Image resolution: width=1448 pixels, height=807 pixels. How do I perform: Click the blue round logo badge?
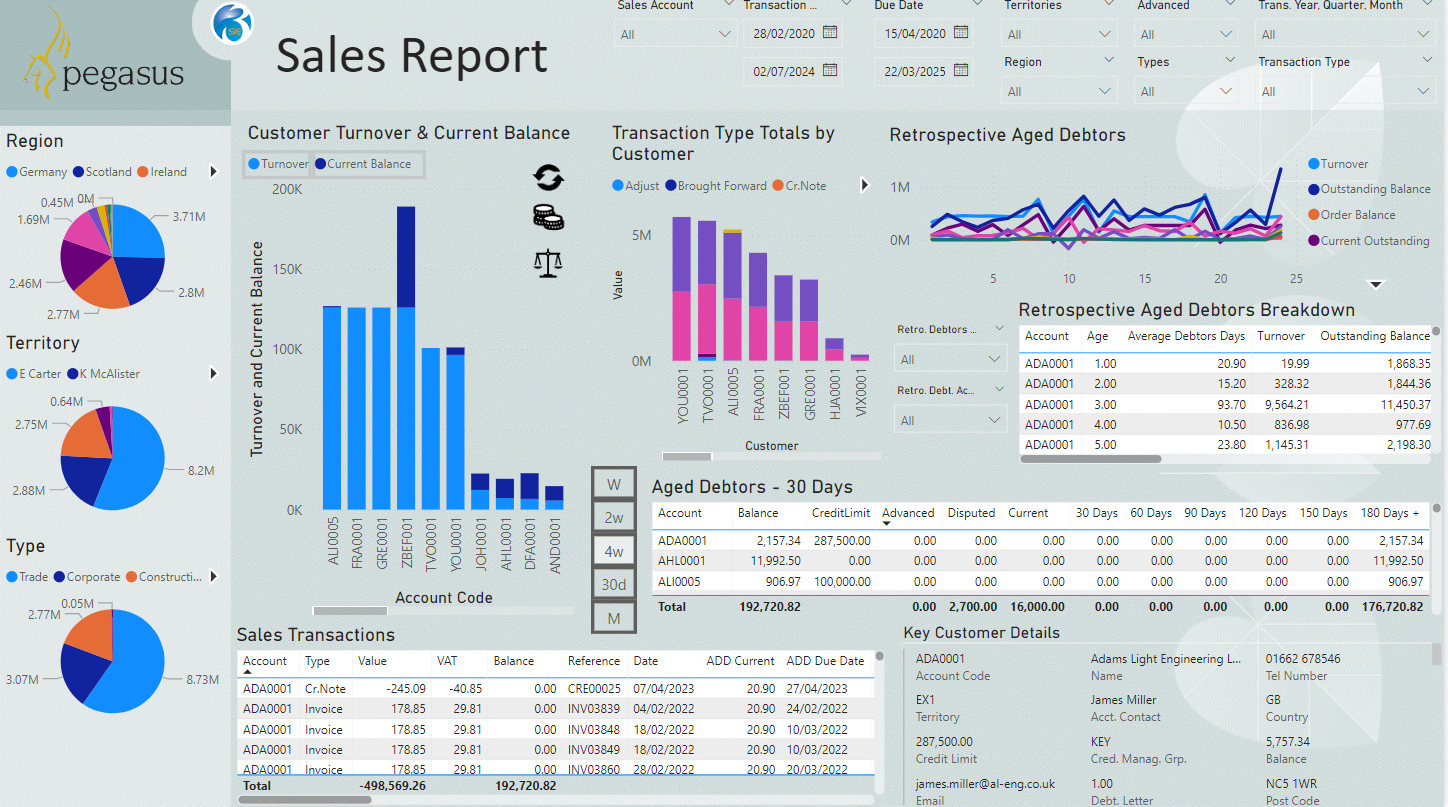(x=234, y=22)
